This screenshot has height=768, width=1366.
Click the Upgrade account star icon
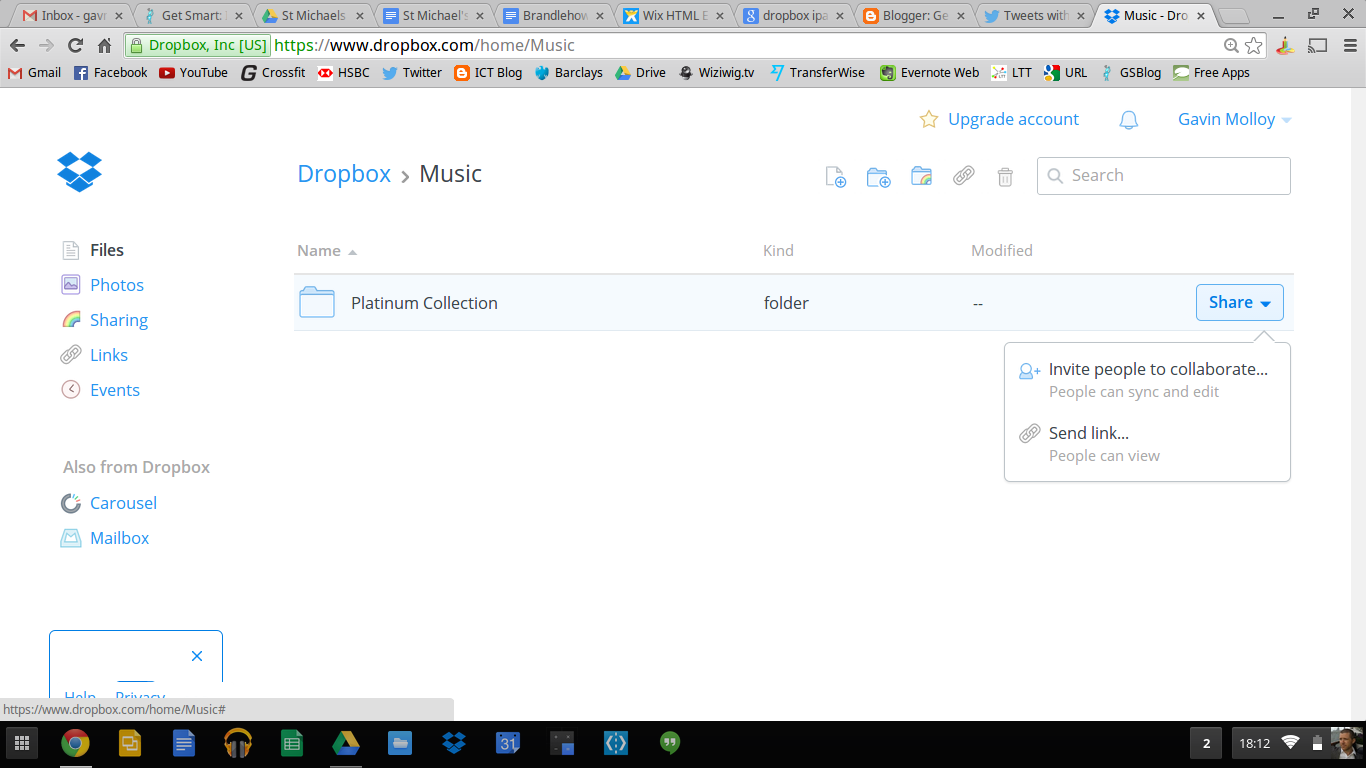[x=929, y=119]
